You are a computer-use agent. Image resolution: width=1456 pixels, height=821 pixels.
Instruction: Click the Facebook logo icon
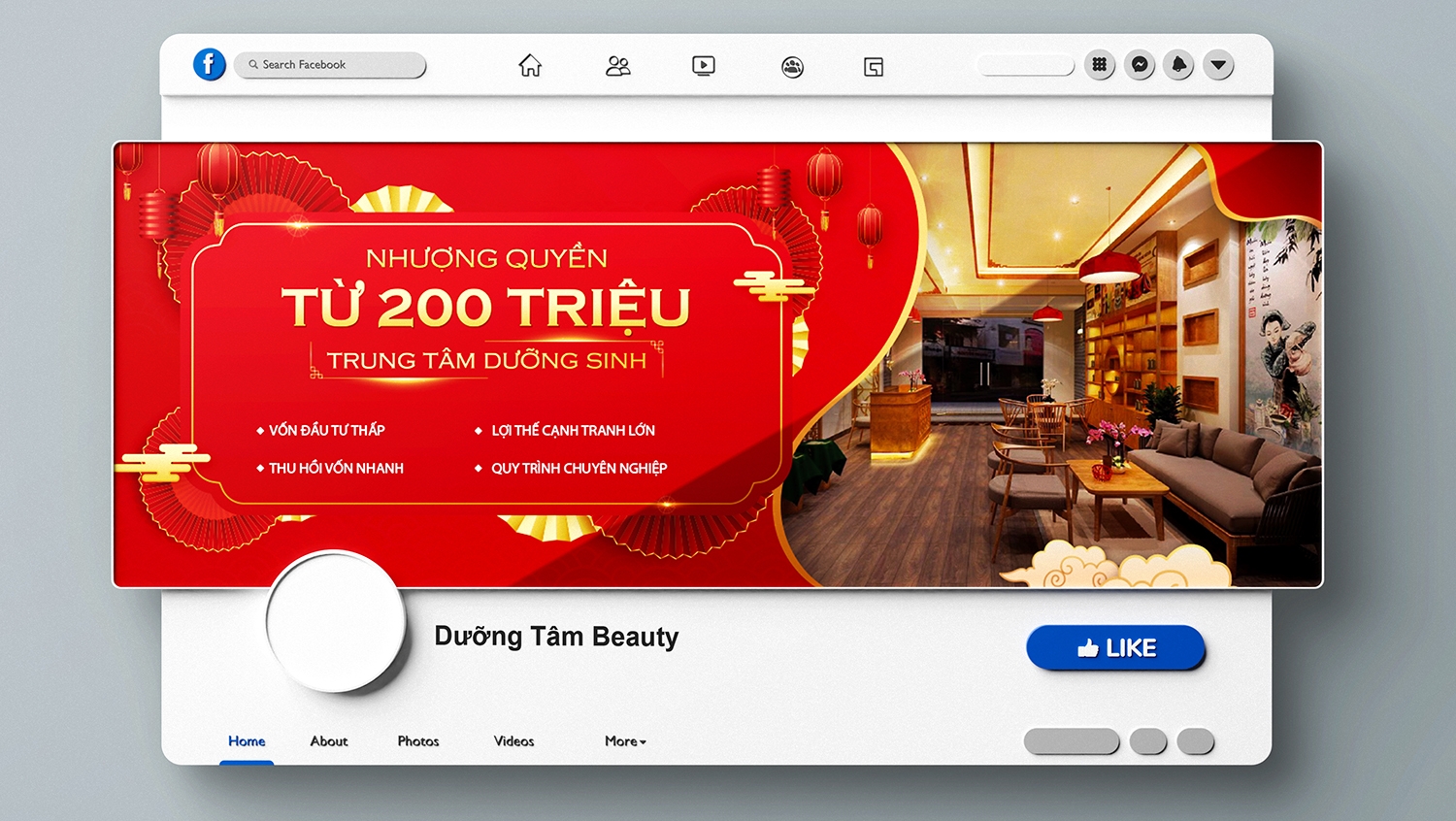(210, 64)
